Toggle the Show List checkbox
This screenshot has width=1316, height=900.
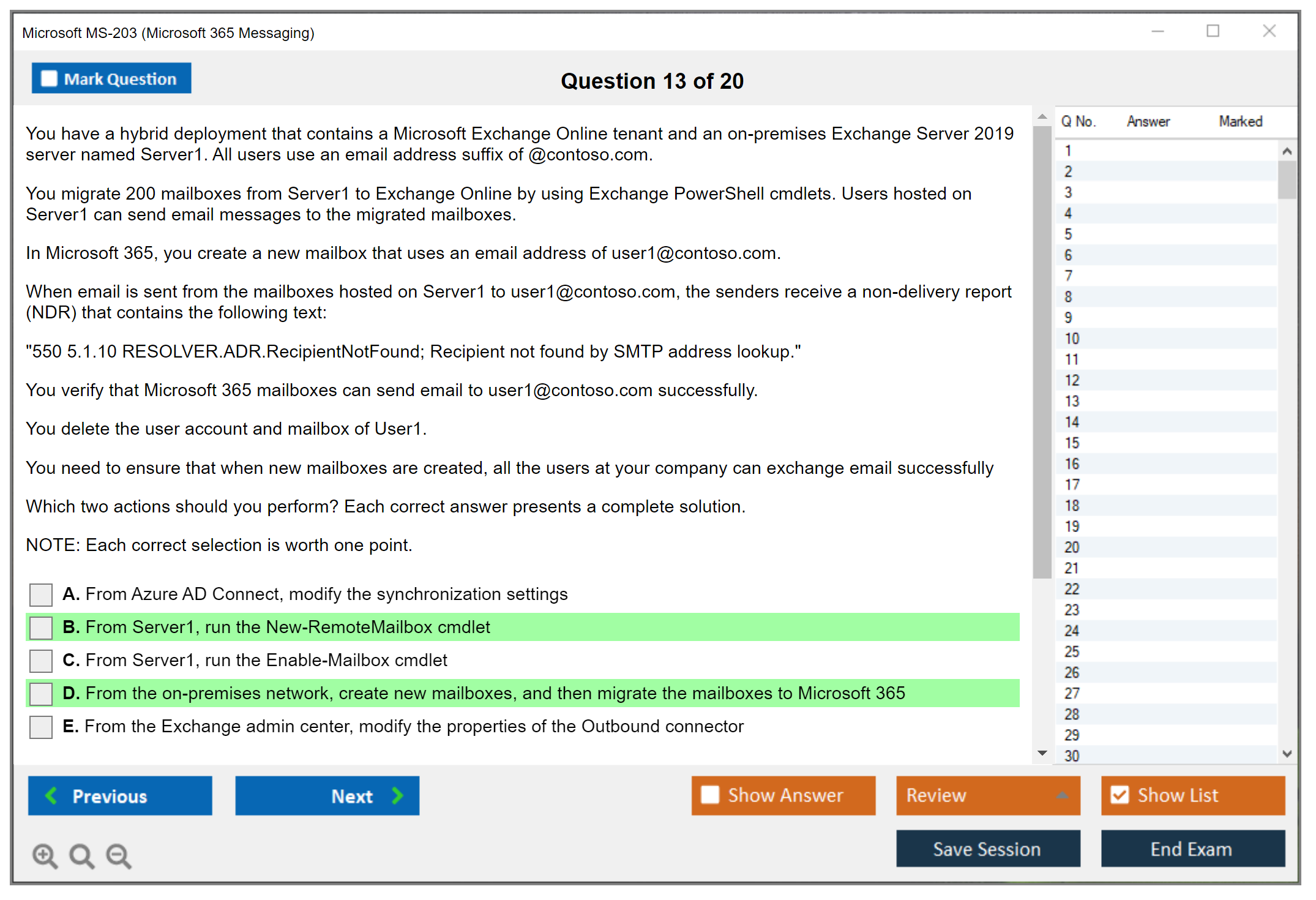1120,795
